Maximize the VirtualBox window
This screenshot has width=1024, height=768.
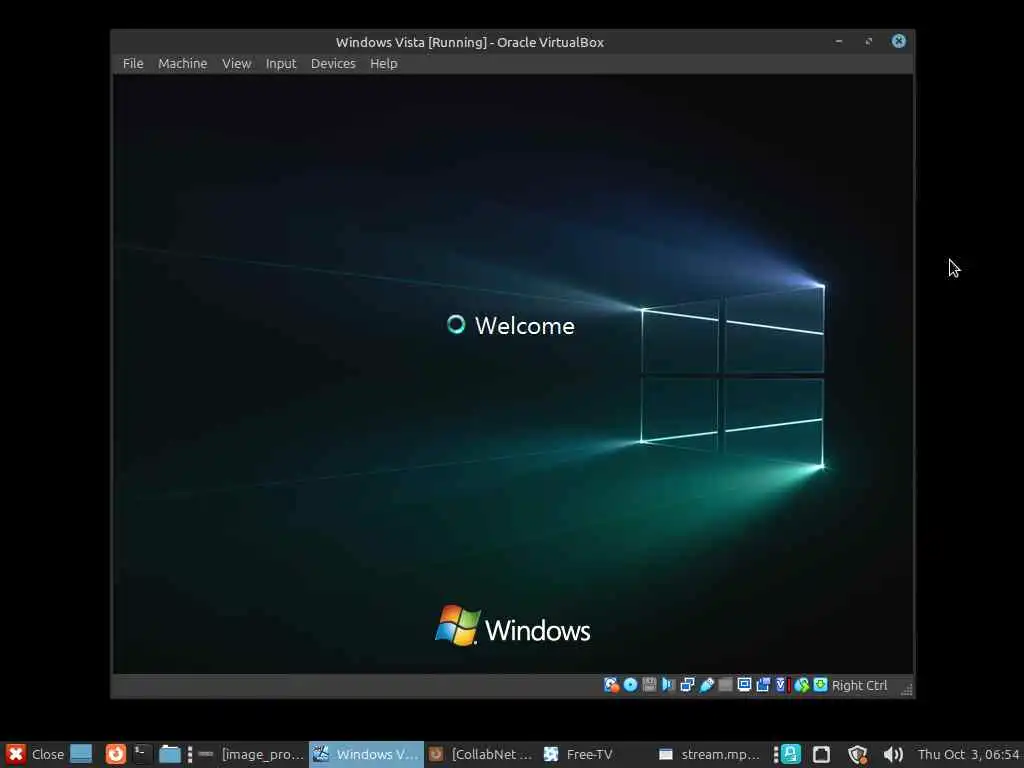coord(869,41)
